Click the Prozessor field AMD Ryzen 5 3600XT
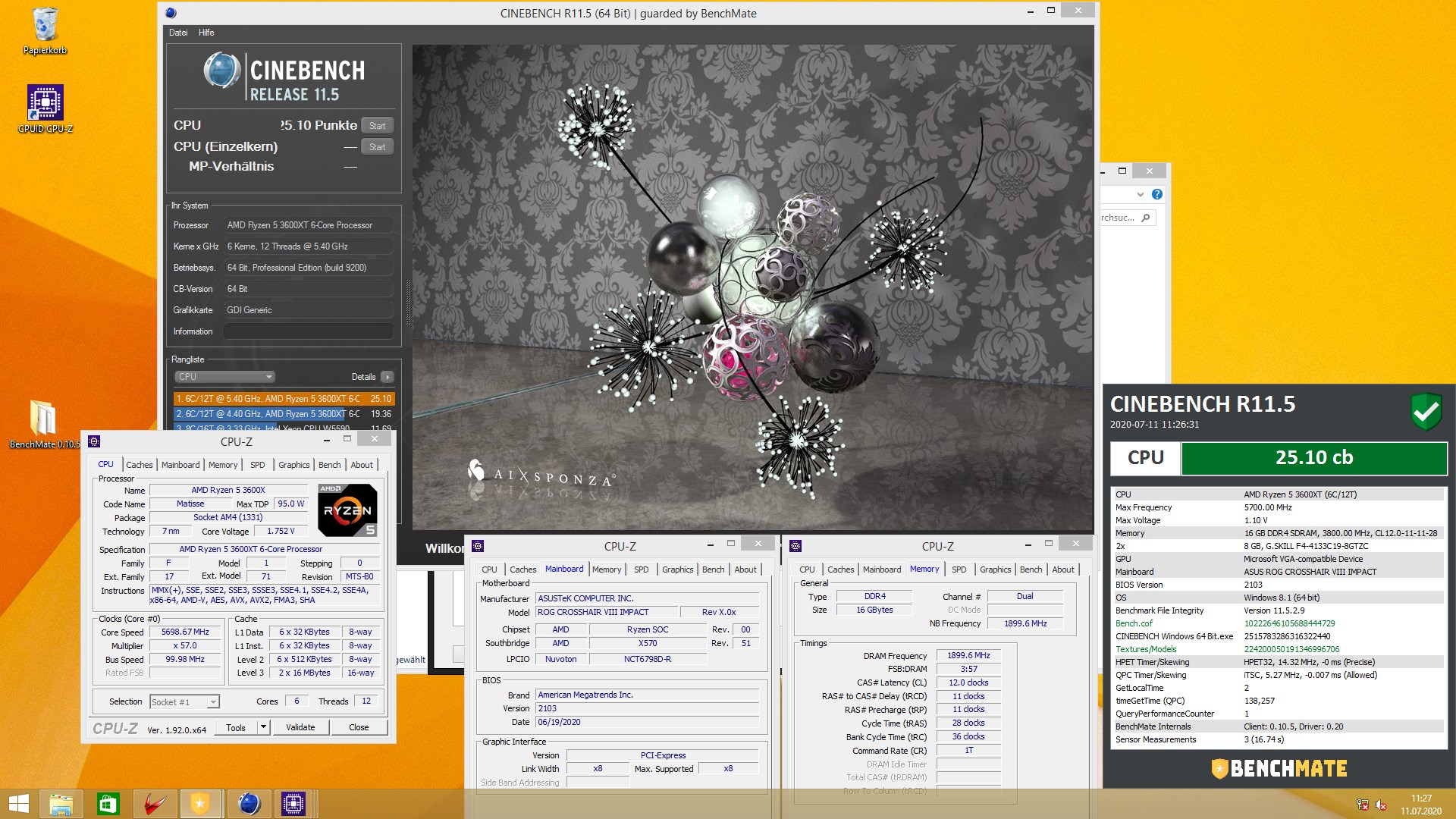The width and height of the screenshot is (1456, 819). click(308, 225)
